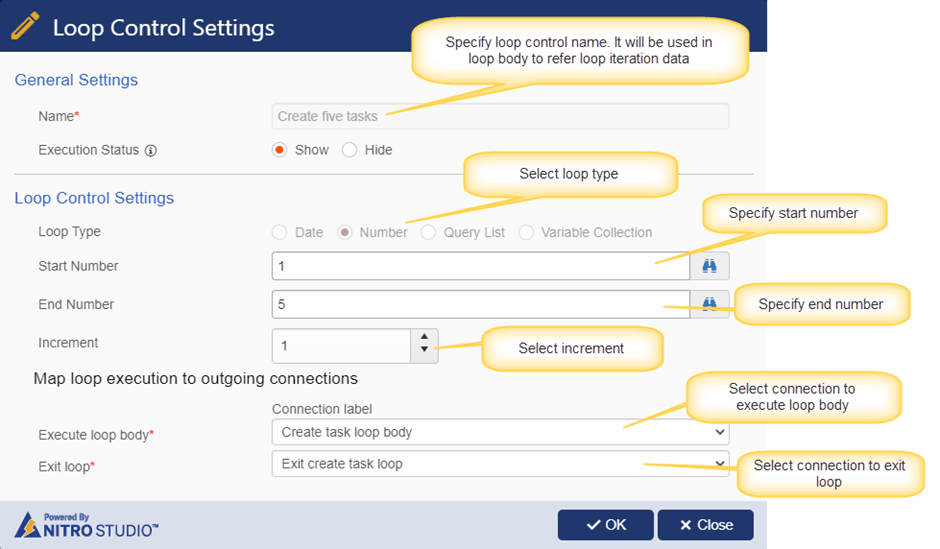Click into End Number field
940x549 pixels.
pyautogui.click(x=481, y=304)
